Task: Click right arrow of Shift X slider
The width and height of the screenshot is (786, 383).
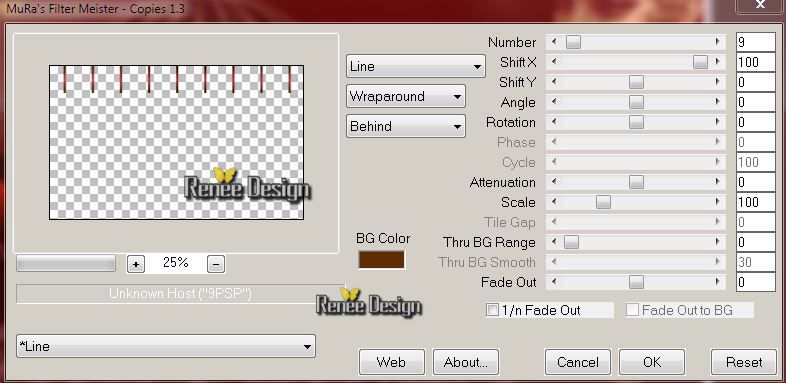Action: (718, 62)
